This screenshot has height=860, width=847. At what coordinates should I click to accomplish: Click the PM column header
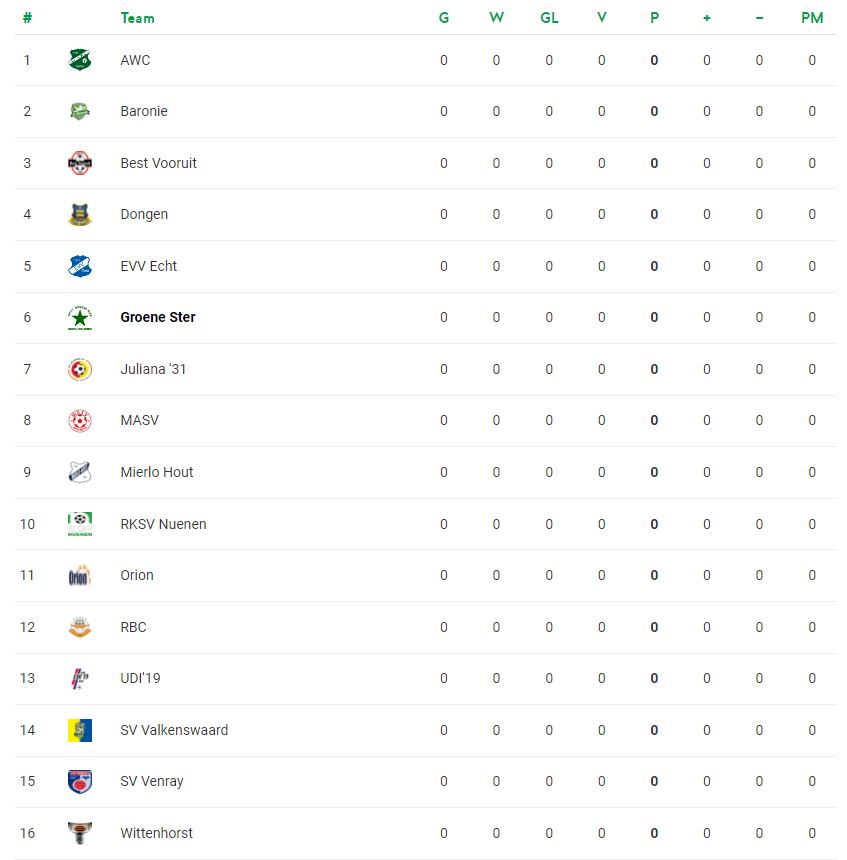point(812,18)
